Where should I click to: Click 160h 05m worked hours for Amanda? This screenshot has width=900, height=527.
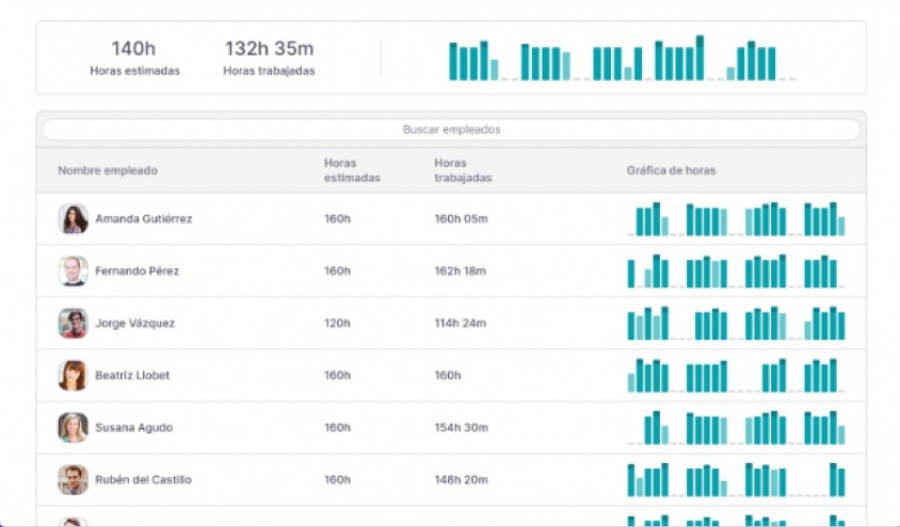461,219
